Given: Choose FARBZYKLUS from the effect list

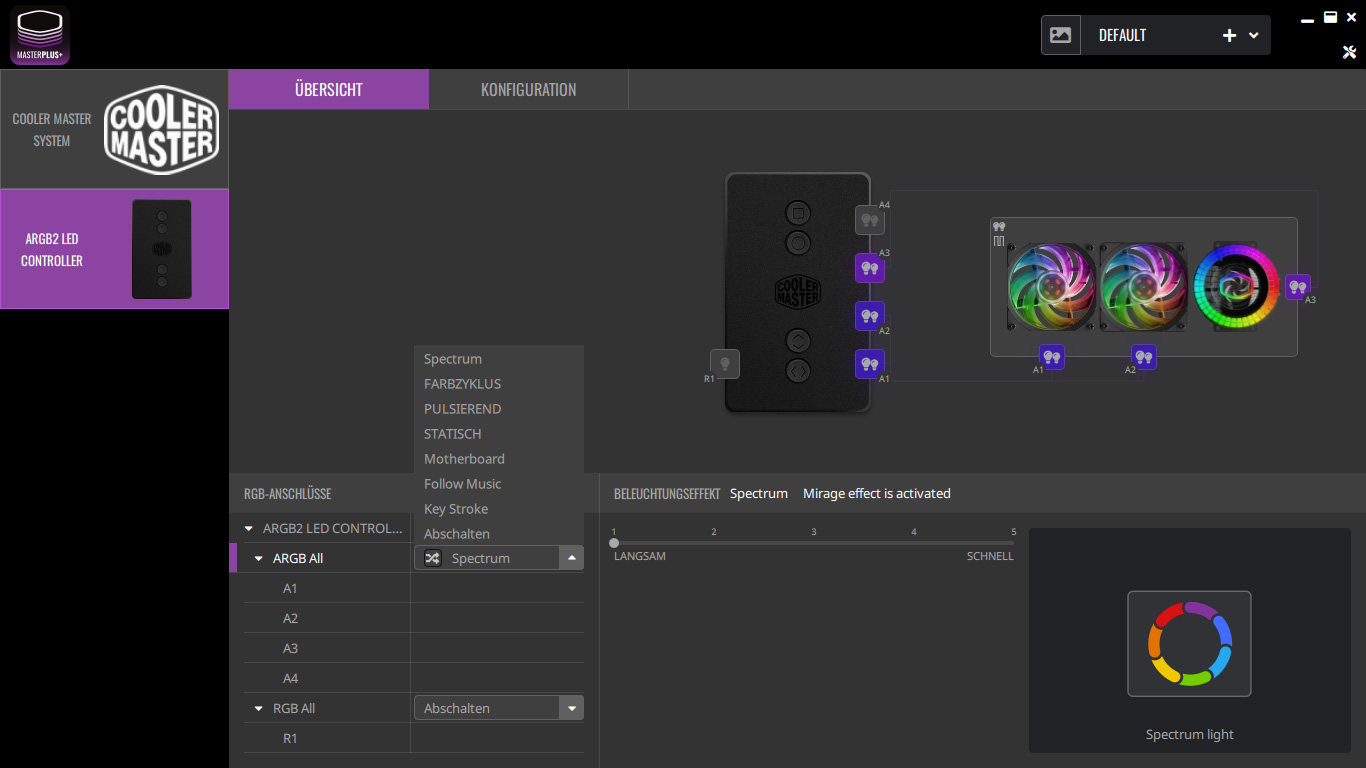Looking at the screenshot, I should 498,384.
